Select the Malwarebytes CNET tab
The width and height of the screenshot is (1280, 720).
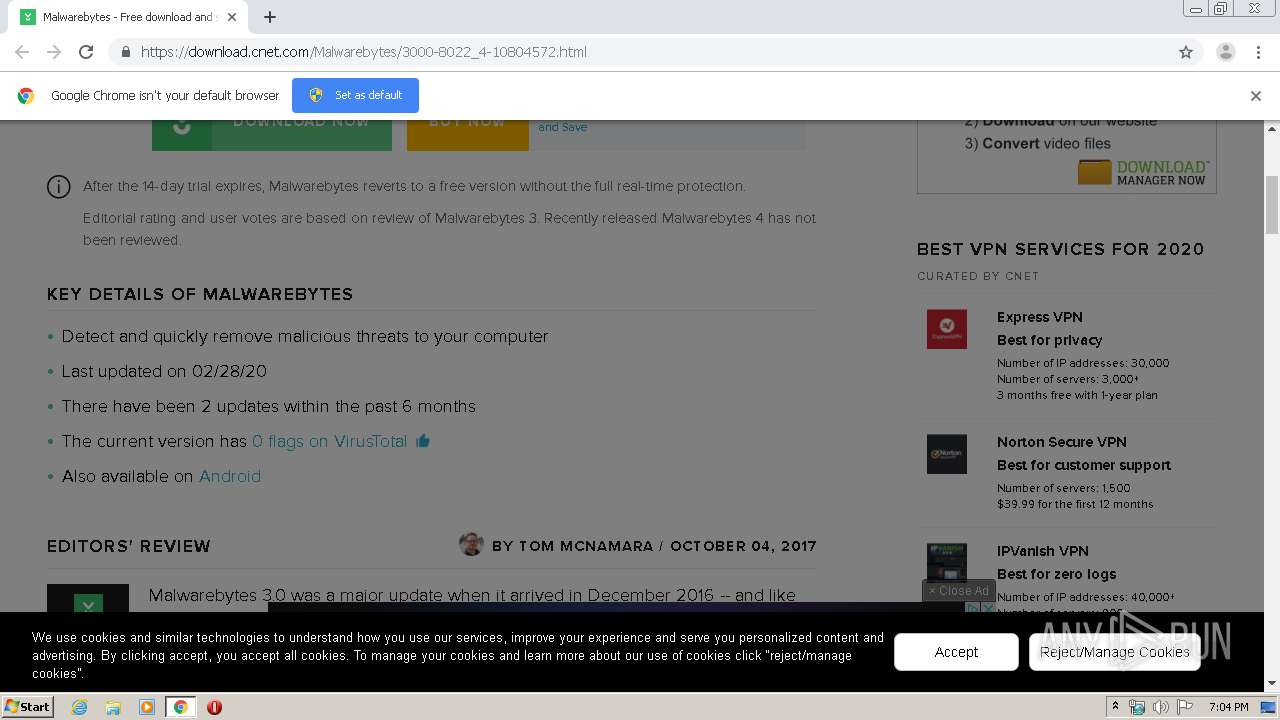[x=128, y=17]
